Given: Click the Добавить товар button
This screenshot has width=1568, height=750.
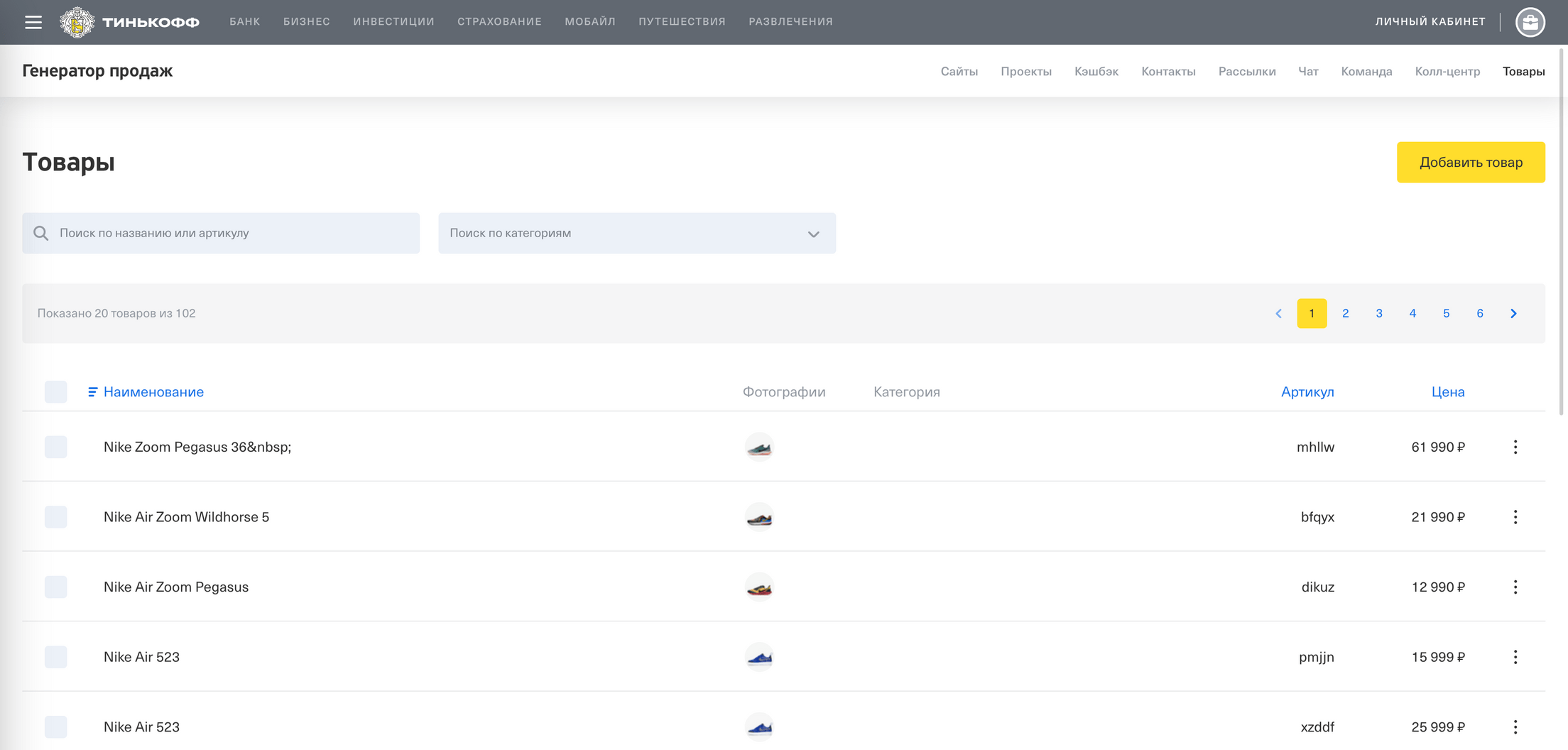Looking at the screenshot, I should pyautogui.click(x=1471, y=163).
